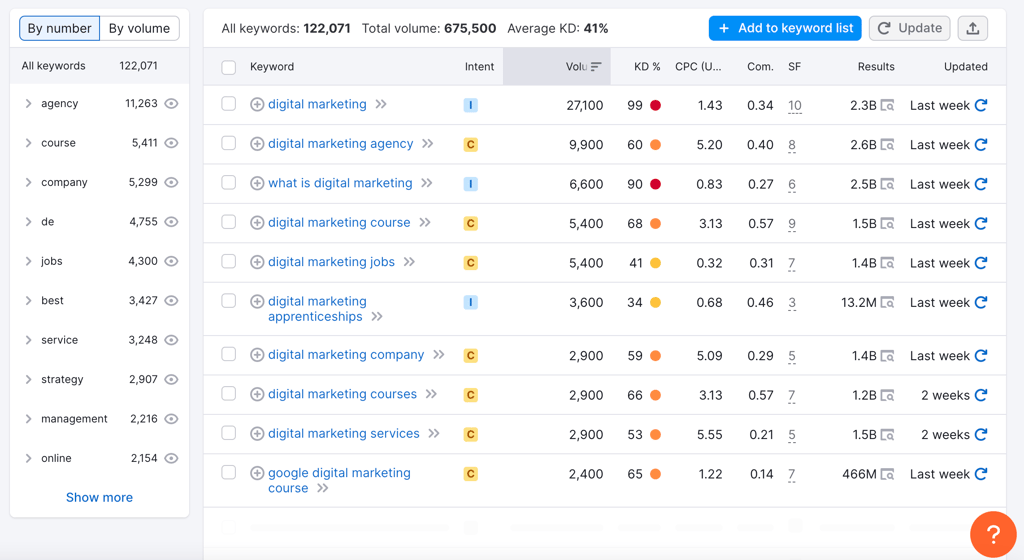Add 'digital marketing jobs' via plus icon

[257, 262]
